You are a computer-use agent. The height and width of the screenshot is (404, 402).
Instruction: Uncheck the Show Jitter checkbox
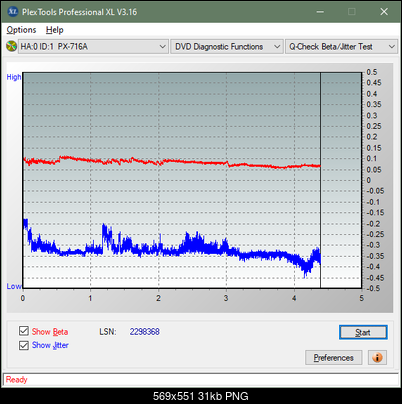coord(24,345)
